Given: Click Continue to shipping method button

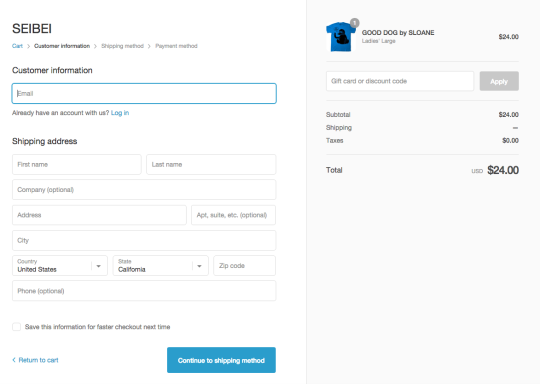Looking at the screenshot, I should pyautogui.click(x=221, y=360).
